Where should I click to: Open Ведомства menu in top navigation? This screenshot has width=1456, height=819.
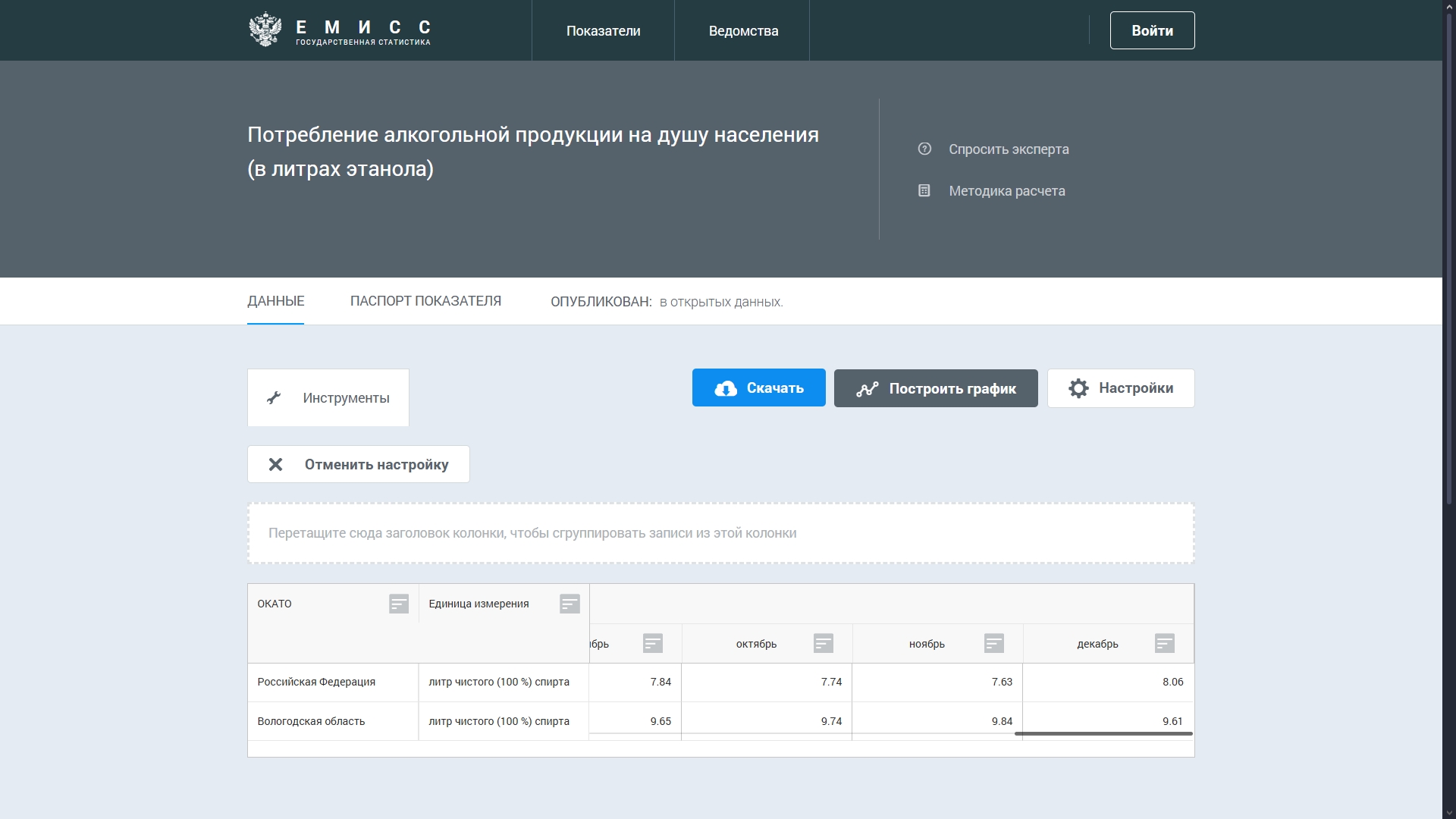[x=743, y=31]
